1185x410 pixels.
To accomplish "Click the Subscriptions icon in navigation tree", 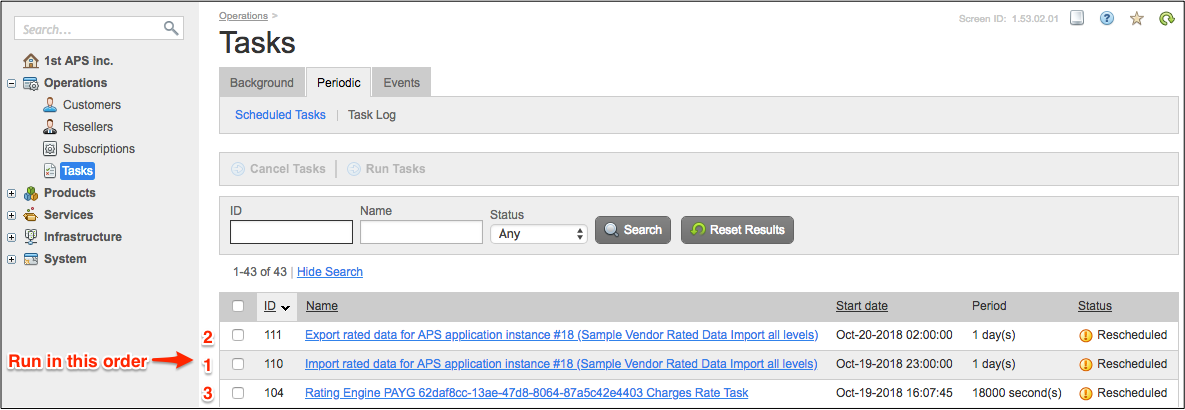I will point(50,149).
